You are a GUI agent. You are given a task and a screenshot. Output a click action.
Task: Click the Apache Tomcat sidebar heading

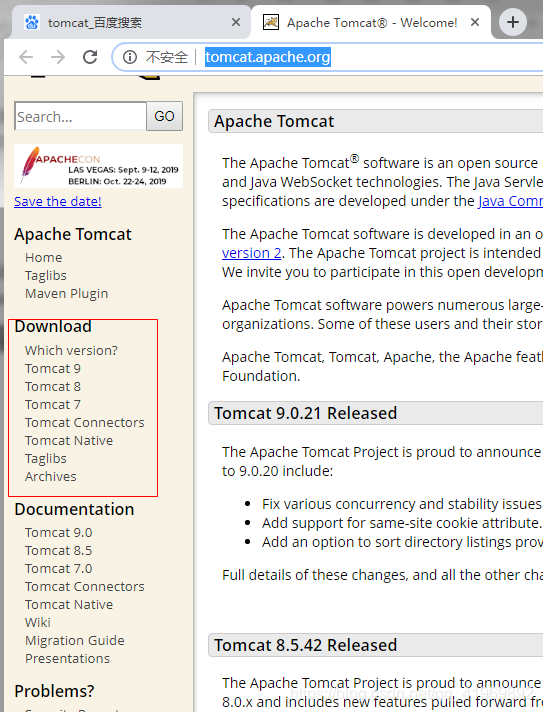tap(73, 234)
